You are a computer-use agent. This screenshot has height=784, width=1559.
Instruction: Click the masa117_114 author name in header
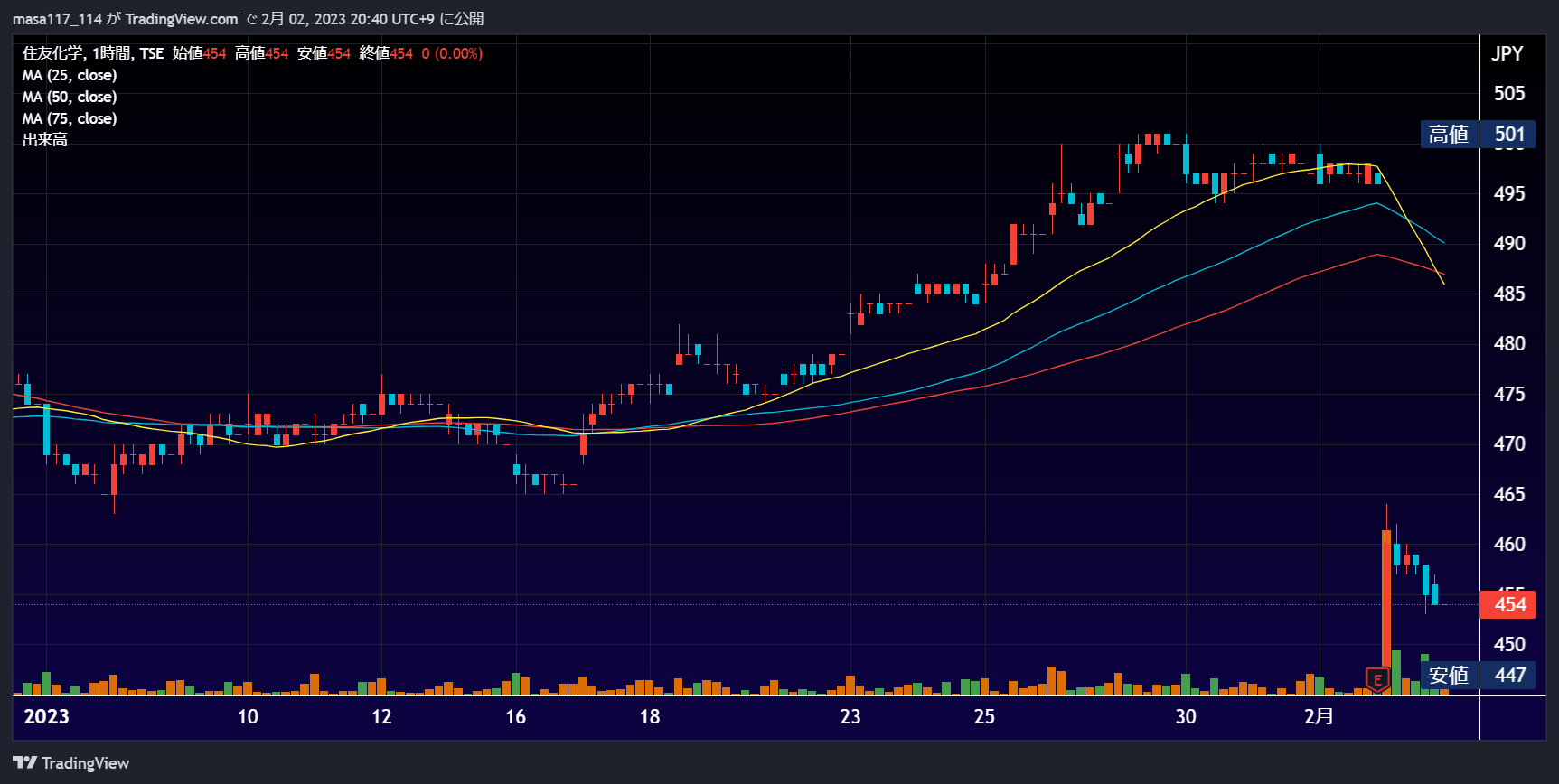57,19
